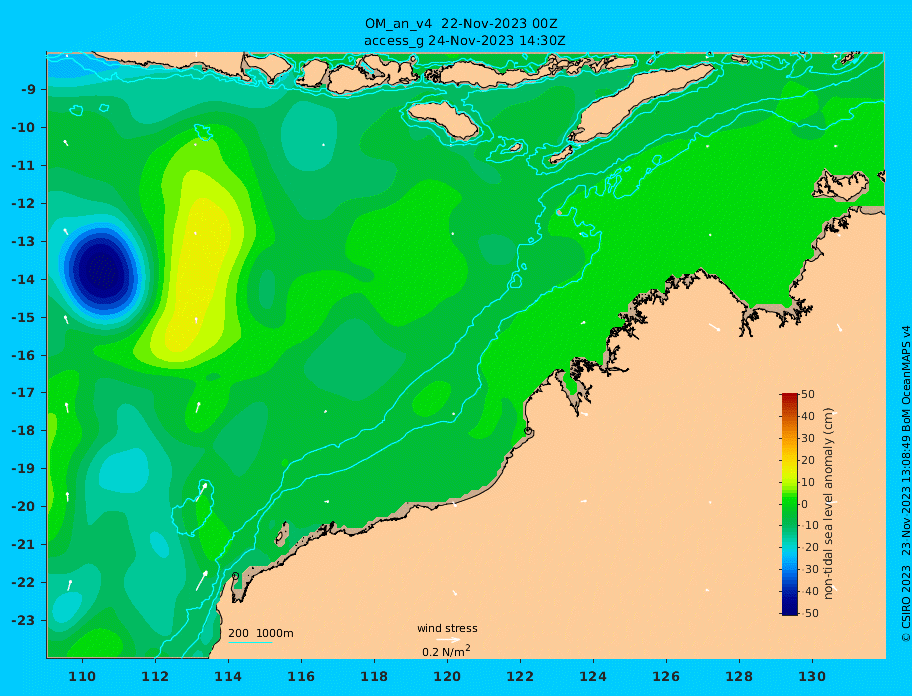Viewport: 912px width, 696px height.
Task: Click the '0.2 N/m2' scale value
Action: click(x=446, y=651)
